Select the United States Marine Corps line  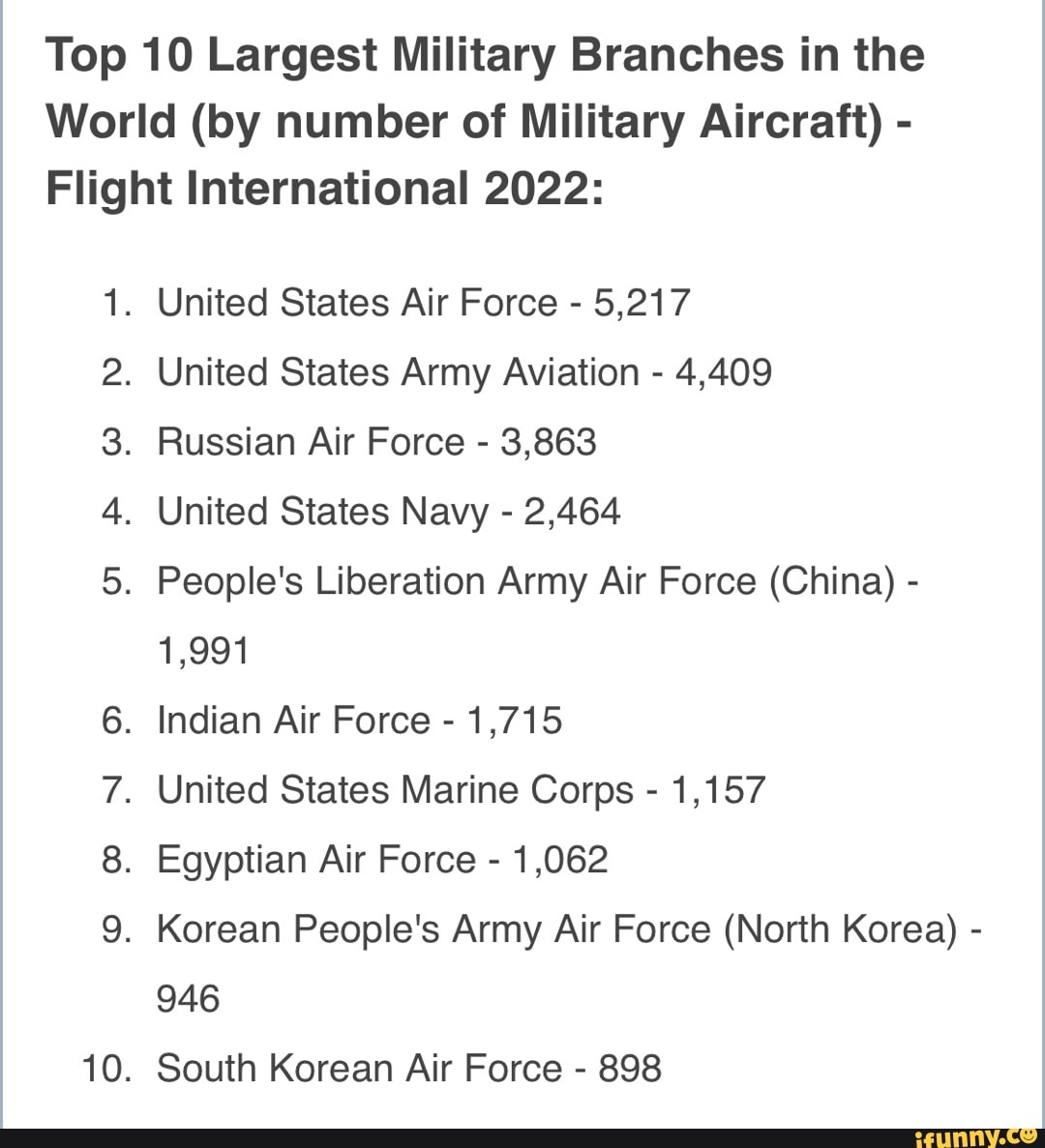coord(395,791)
